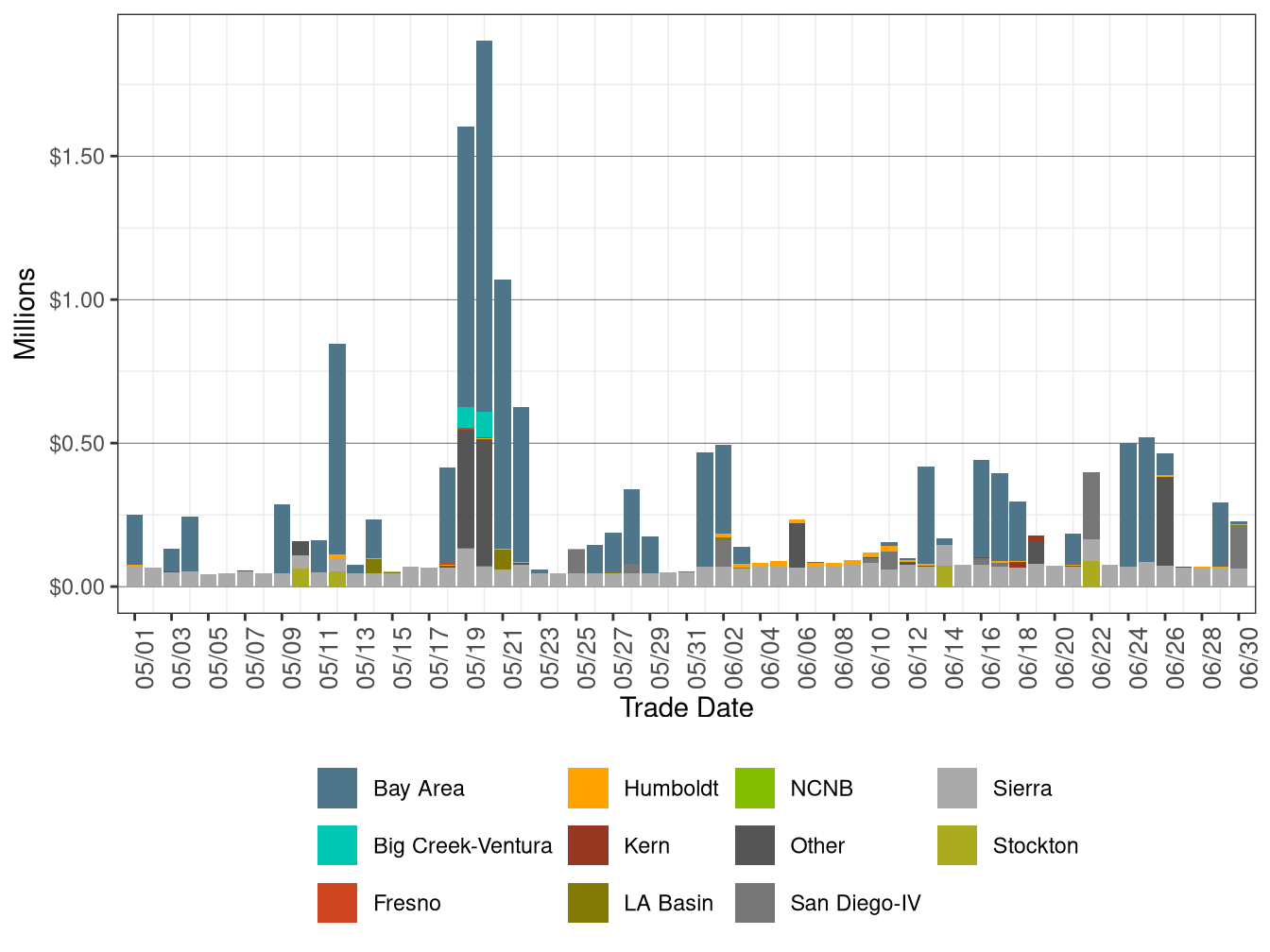Select the Kern legend color swatch
1270x952 pixels.
tap(588, 845)
